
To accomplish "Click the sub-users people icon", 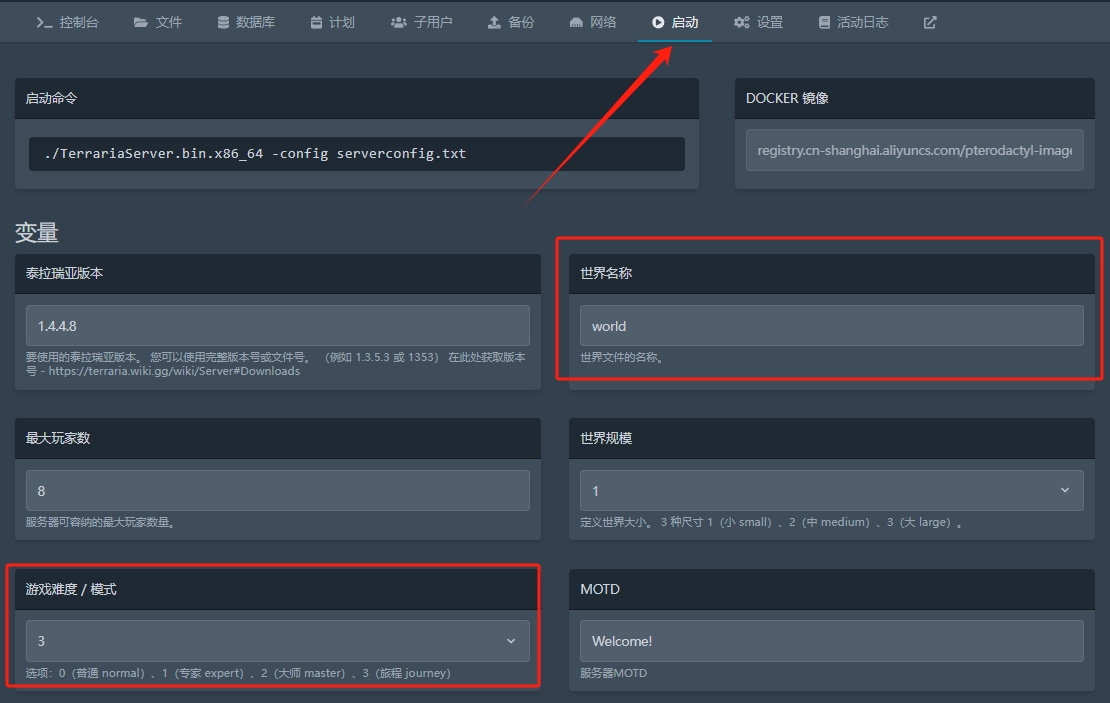I will pos(398,22).
